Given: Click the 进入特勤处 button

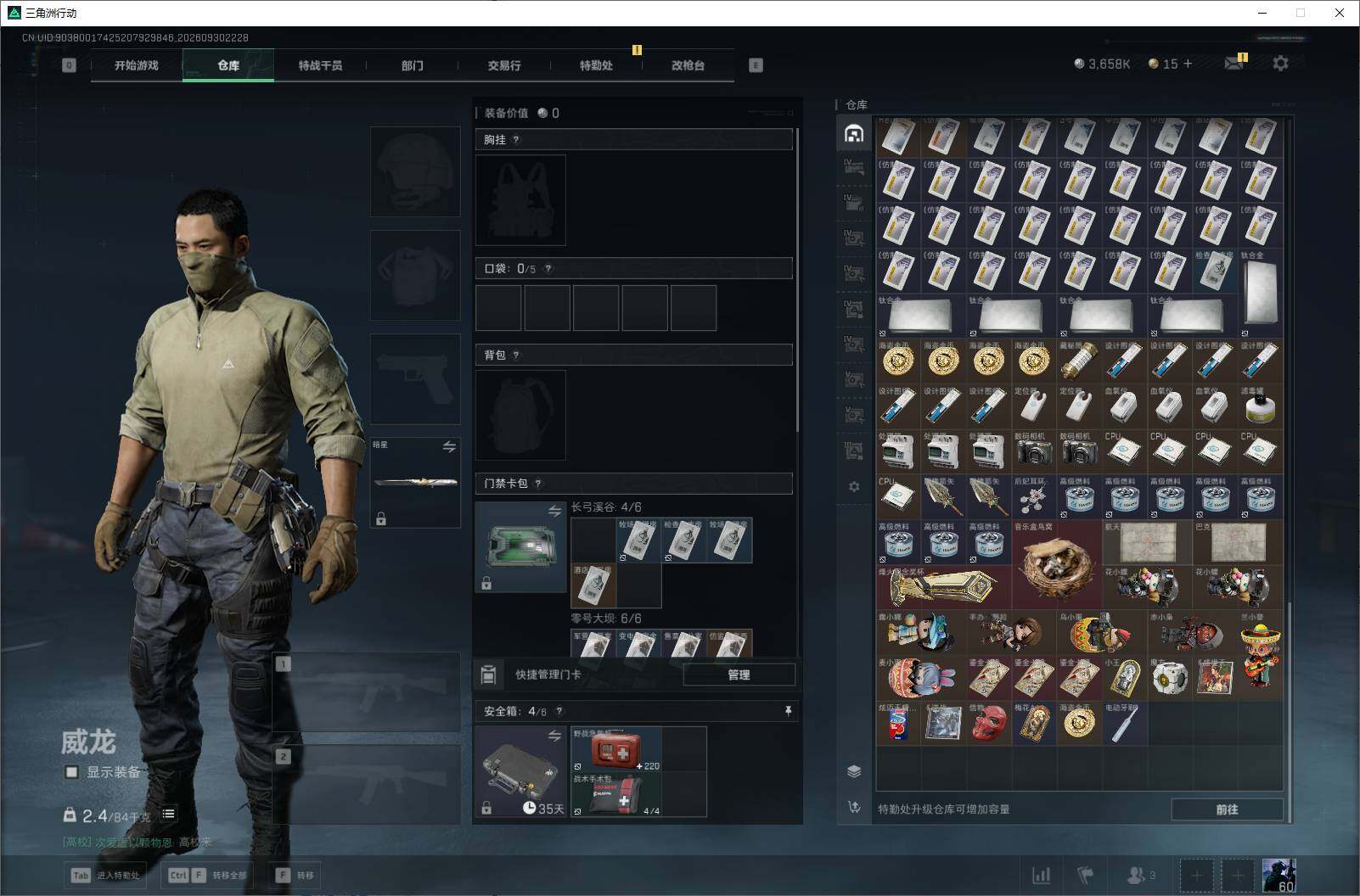Looking at the screenshot, I should point(106,875).
